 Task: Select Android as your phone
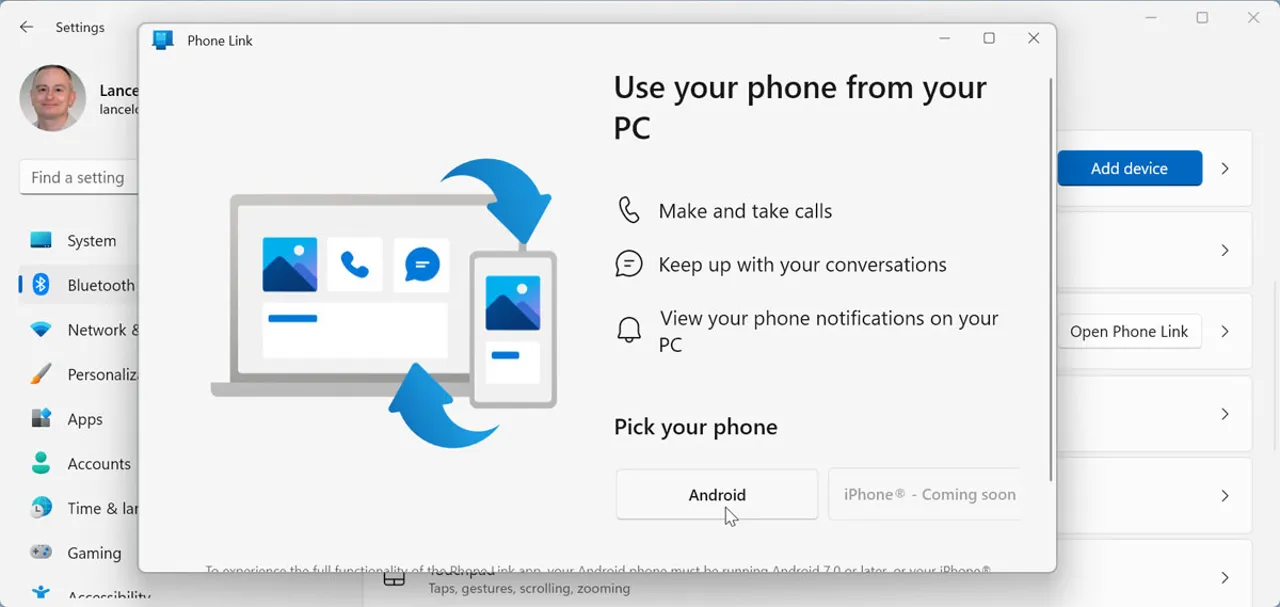pyautogui.click(x=716, y=494)
